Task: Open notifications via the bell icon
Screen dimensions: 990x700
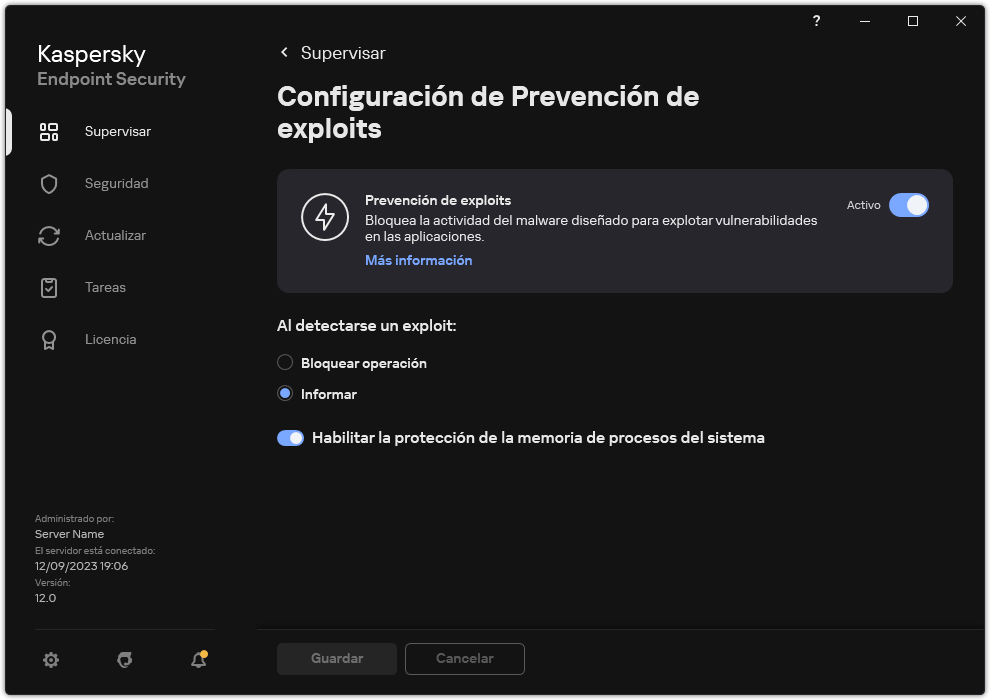Action: 196,660
